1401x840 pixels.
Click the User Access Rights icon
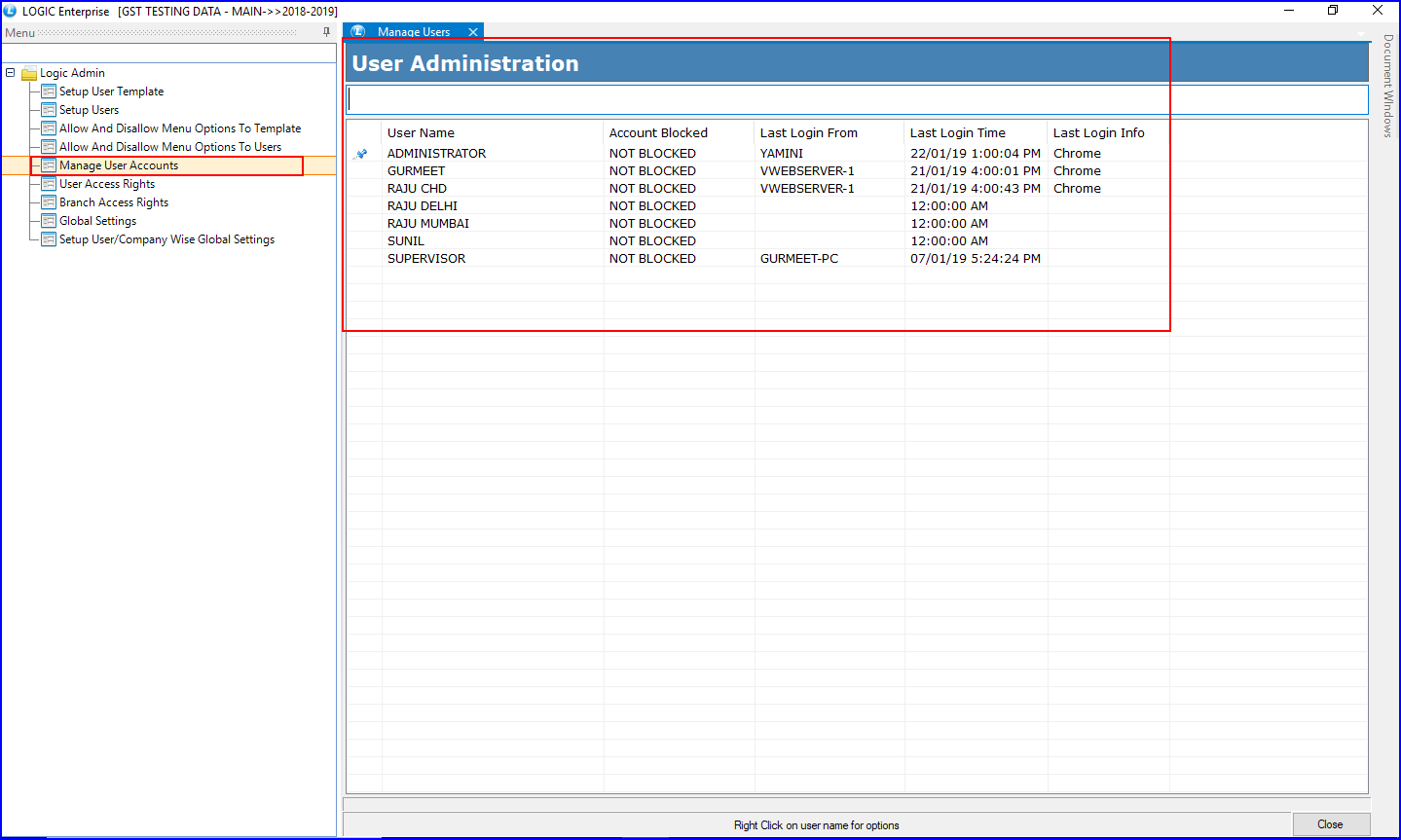tap(49, 184)
